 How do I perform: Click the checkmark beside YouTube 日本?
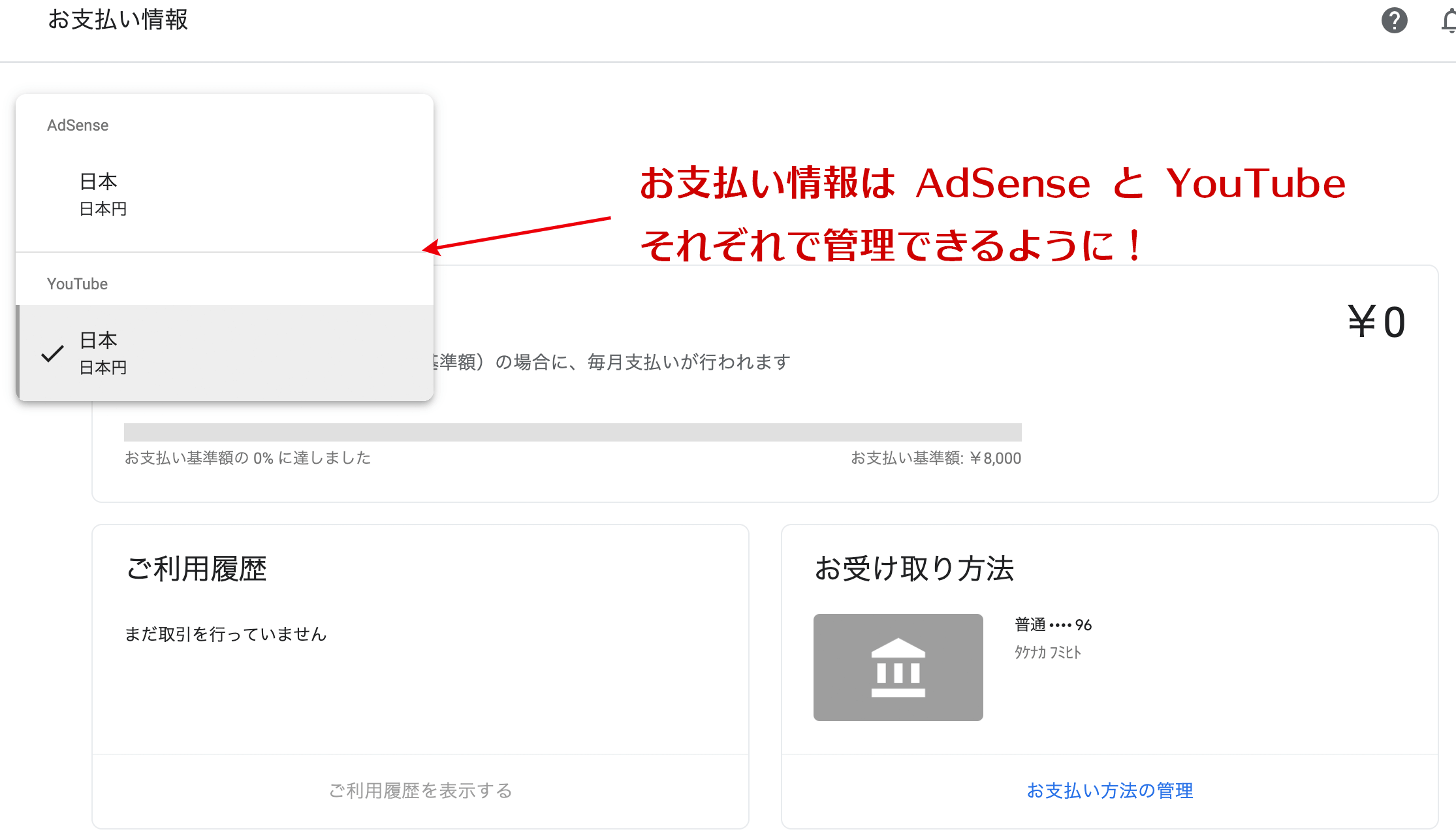52,353
